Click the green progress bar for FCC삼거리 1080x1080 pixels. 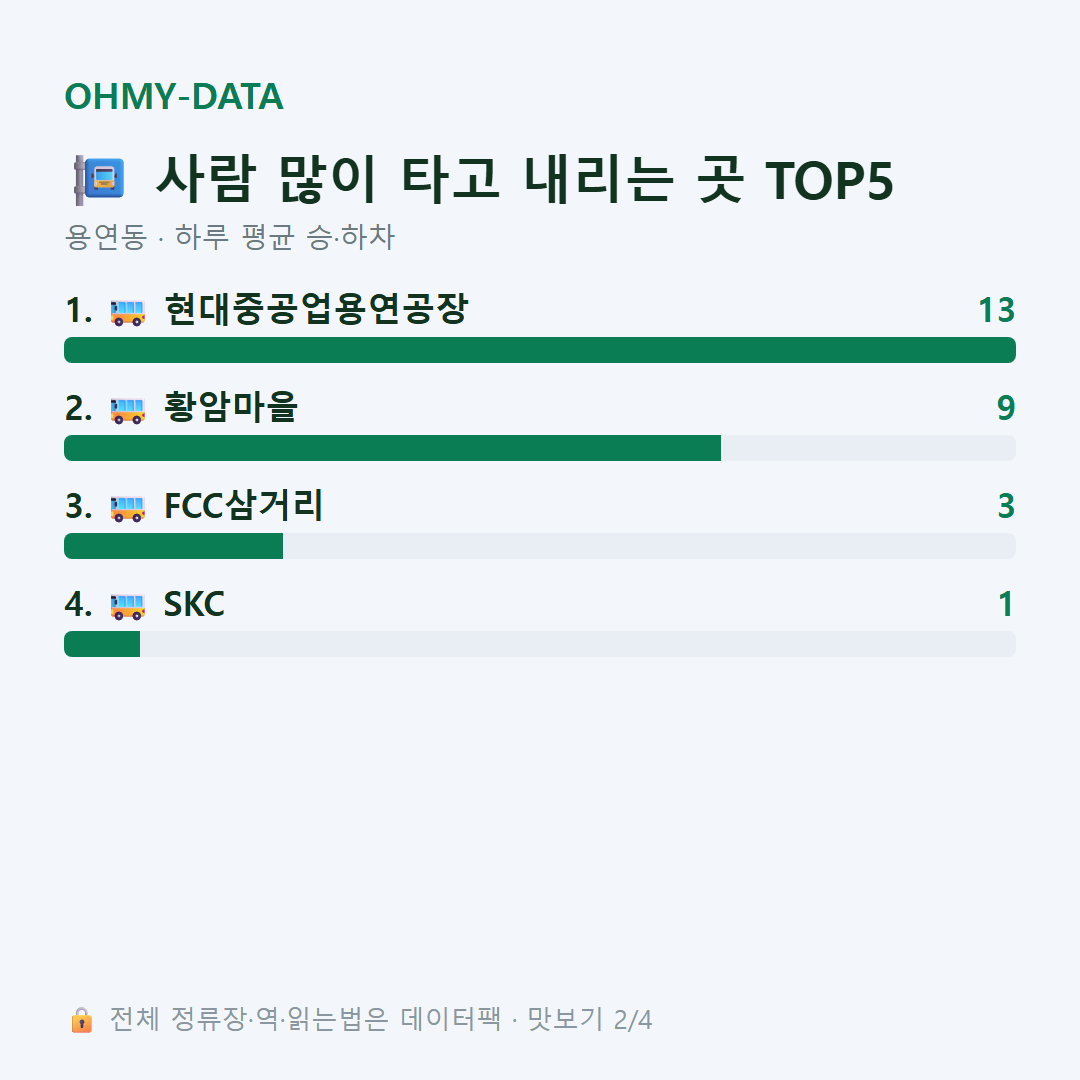coord(174,546)
